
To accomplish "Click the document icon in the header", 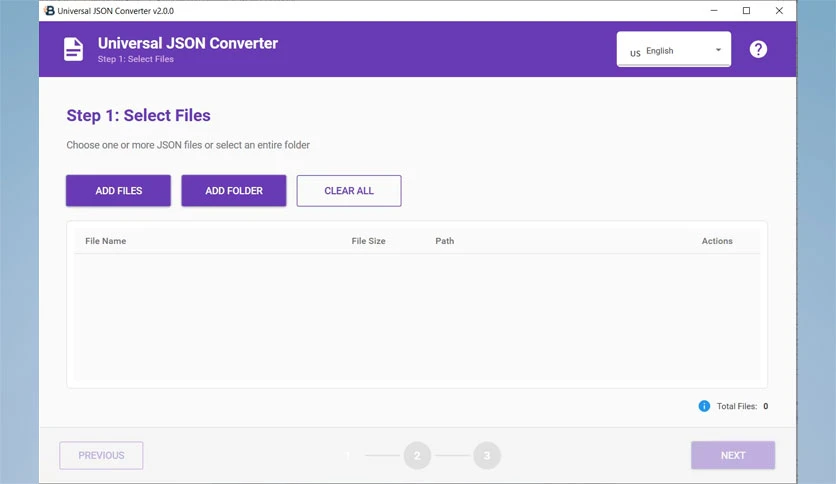I will point(74,50).
